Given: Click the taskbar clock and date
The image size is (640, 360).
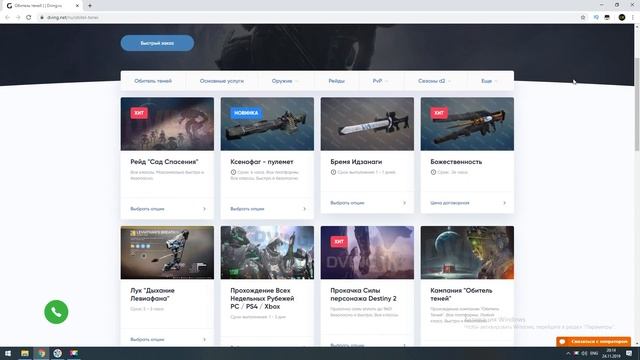Looking at the screenshot, I should 611,353.
